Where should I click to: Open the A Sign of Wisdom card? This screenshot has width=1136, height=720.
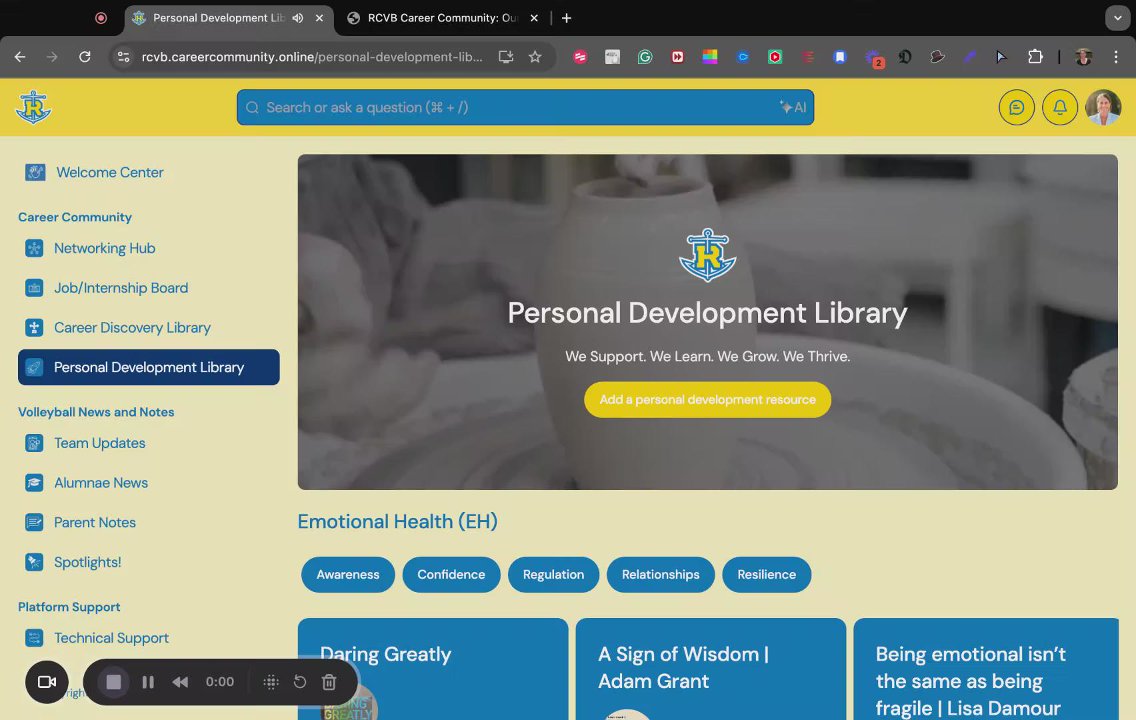[x=711, y=669]
